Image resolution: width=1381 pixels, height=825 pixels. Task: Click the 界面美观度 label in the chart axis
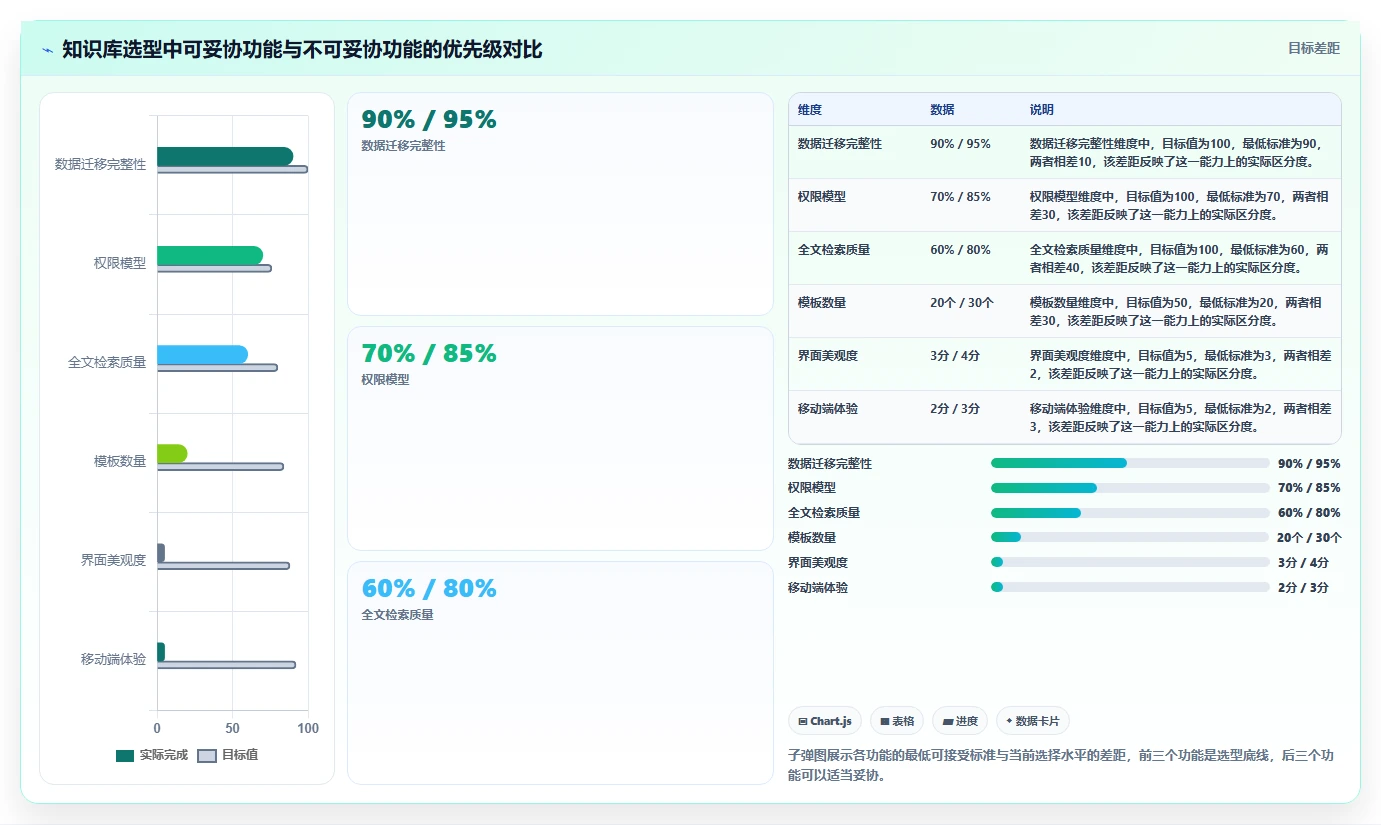(x=114, y=560)
